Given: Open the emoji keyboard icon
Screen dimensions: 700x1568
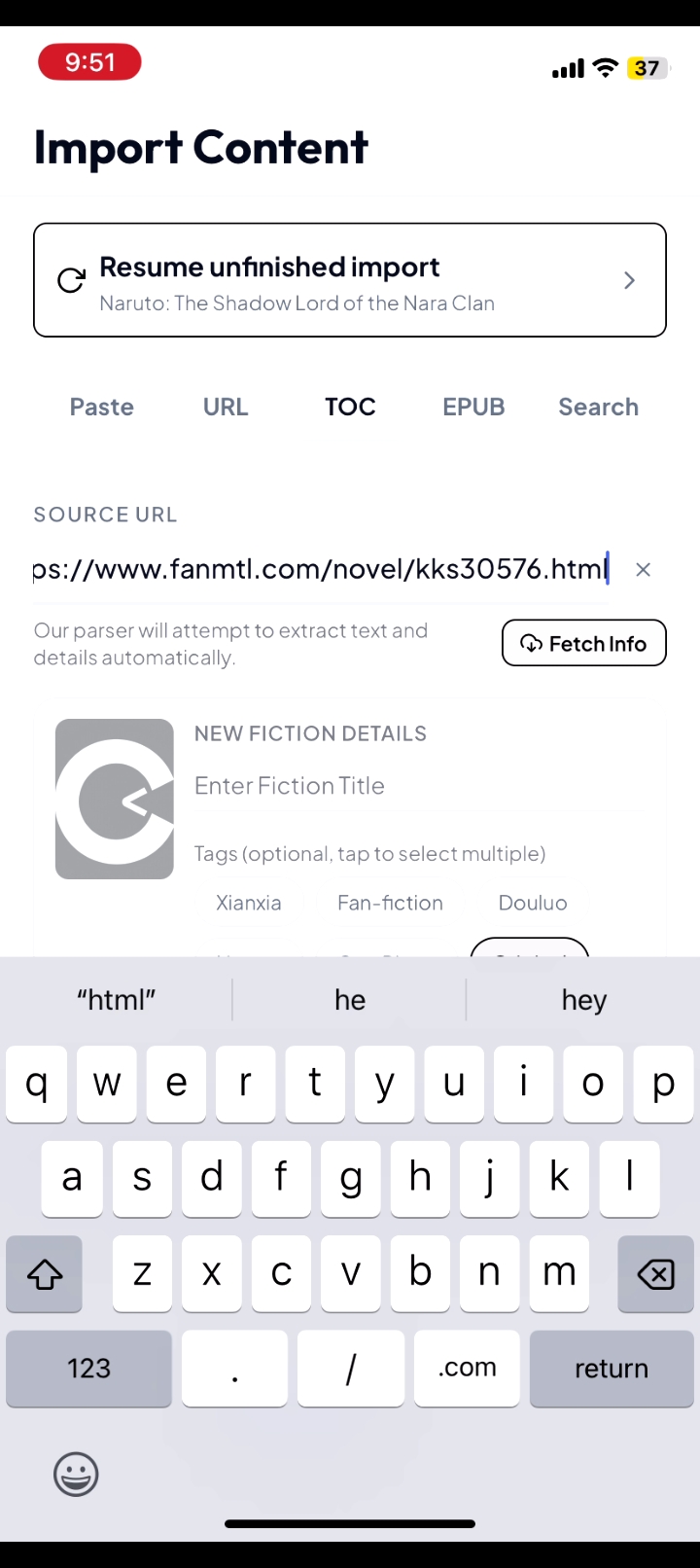Looking at the screenshot, I should click(x=76, y=1475).
